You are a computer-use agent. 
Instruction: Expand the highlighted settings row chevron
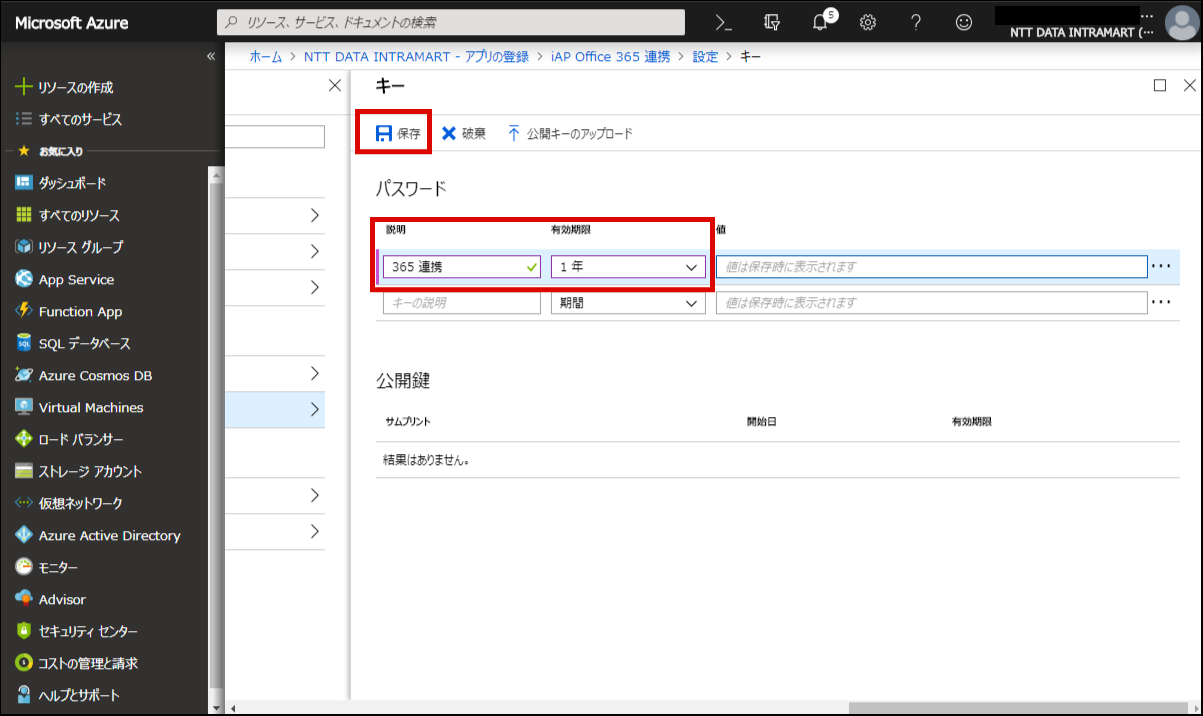tap(315, 409)
